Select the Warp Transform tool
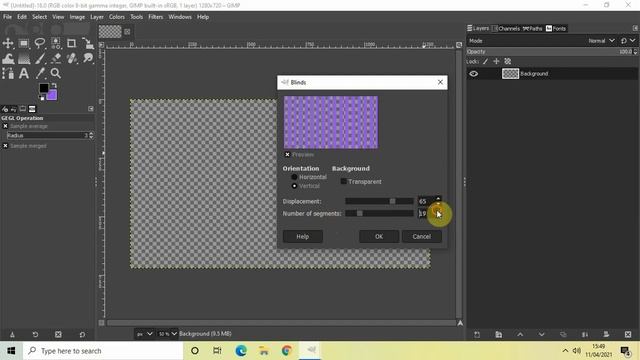Screen dimensions: 640x360 (x=8, y=59)
